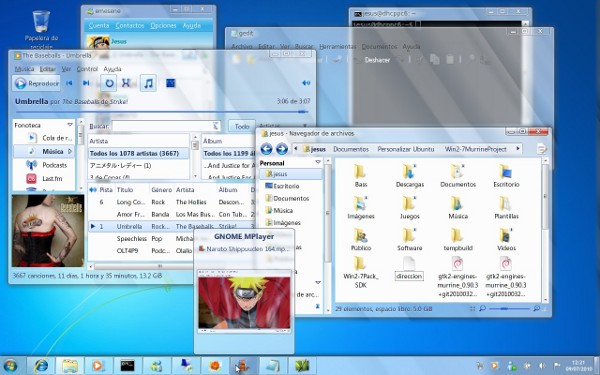Clear the Rhythmbox search field icon

[x=216, y=126]
